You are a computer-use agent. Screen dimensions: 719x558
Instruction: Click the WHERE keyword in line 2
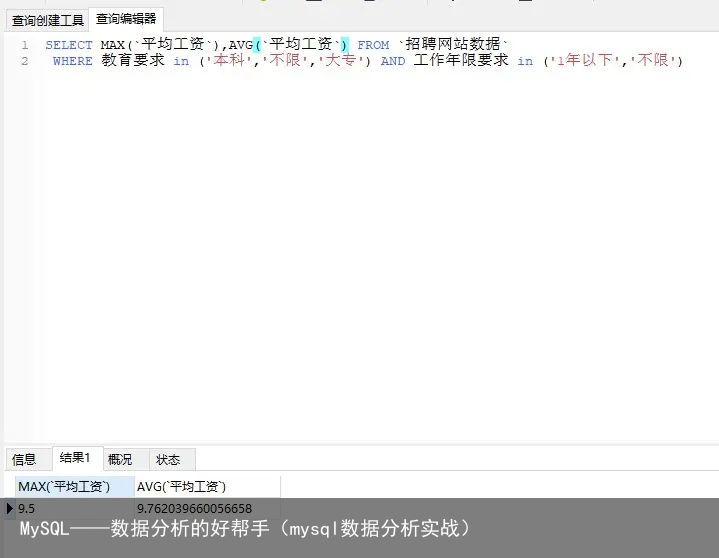click(72, 61)
